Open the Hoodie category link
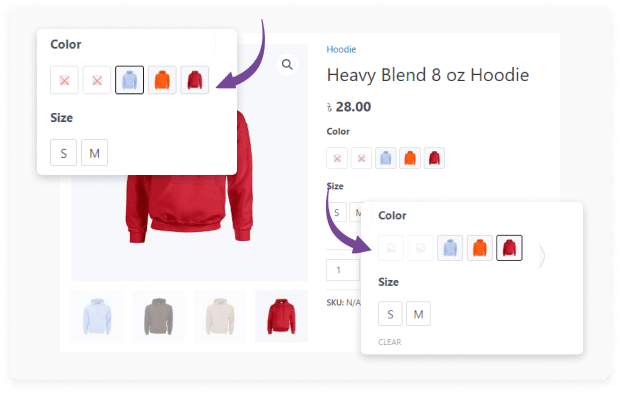The height and width of the screenshot is (393, 620). 341,49
